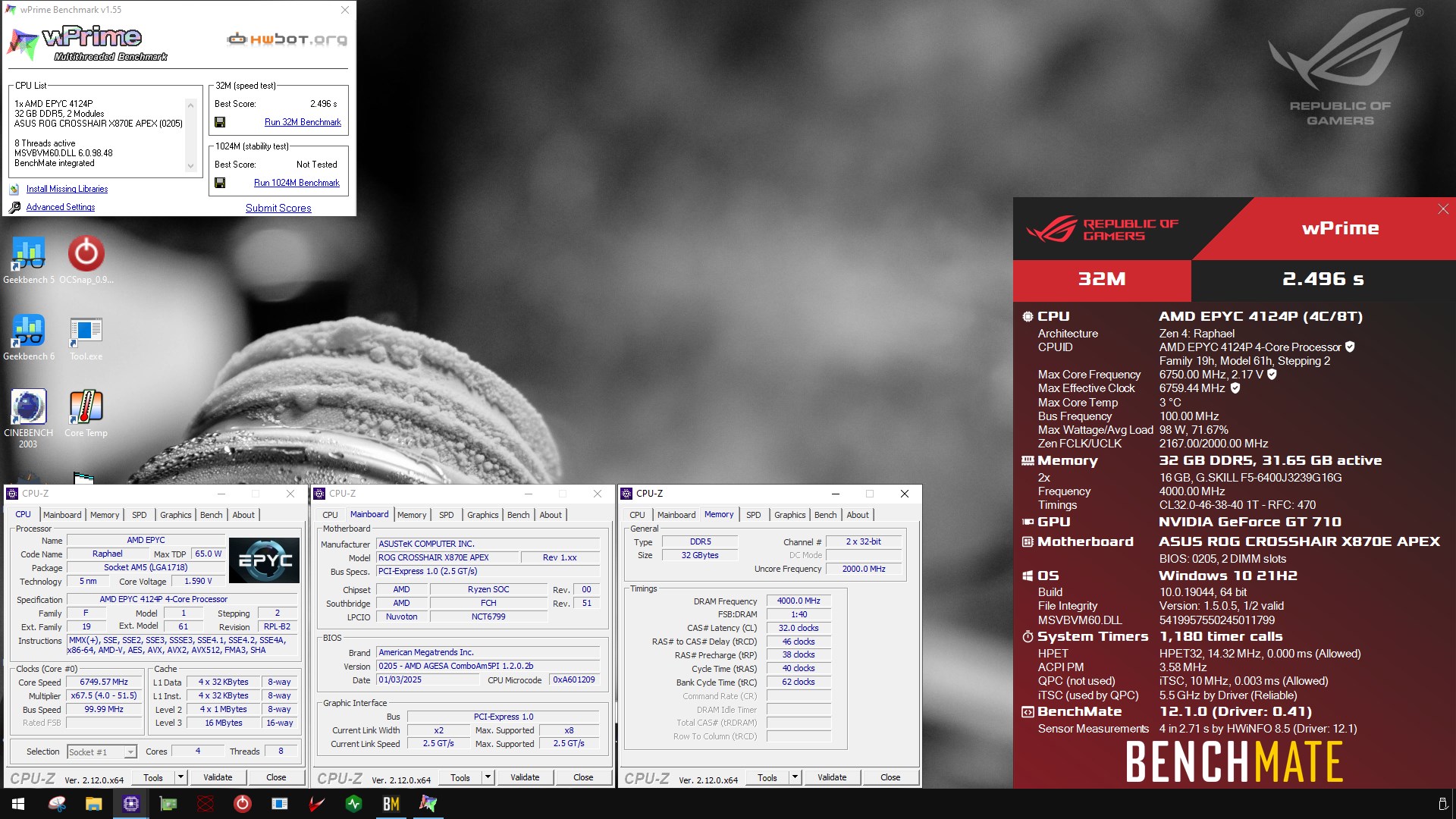Open the blue window Tool taskbar icon
Viewport: 1456px width, 819px height.
pos(279,804)
